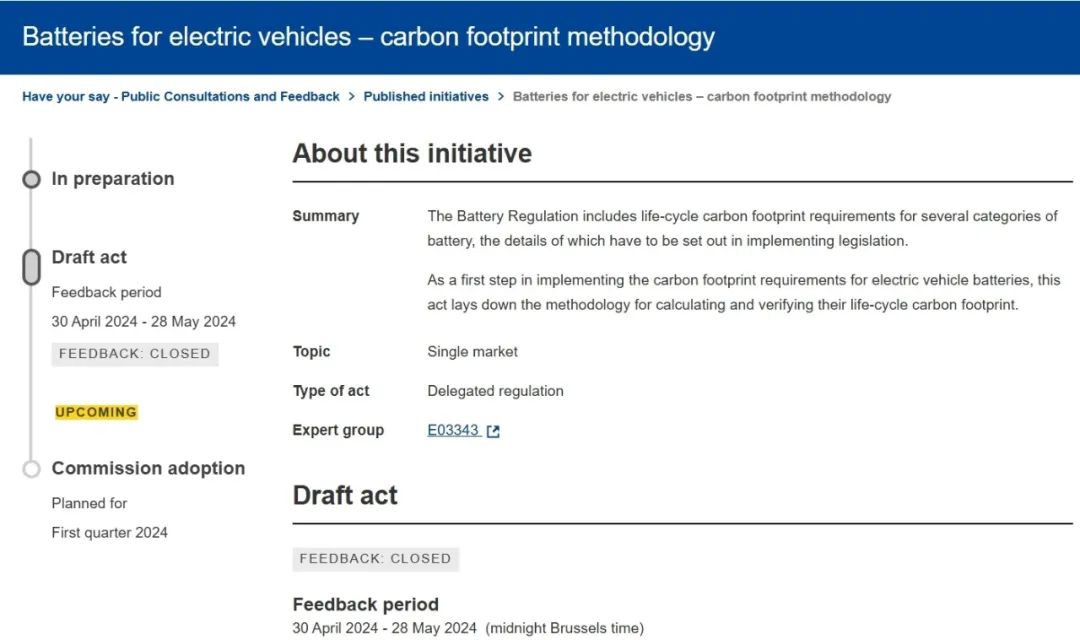The image size is (1080, 640).
Task: Open Have your say breadcrumb link
Action: (181, 97)
